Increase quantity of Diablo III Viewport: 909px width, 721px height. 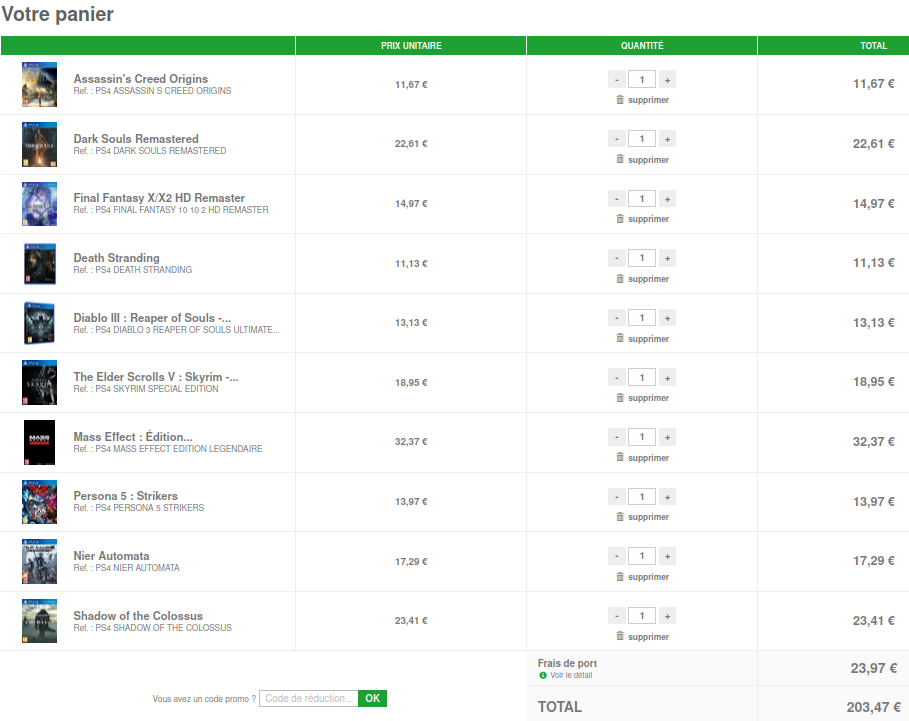[x=667, y=318]
